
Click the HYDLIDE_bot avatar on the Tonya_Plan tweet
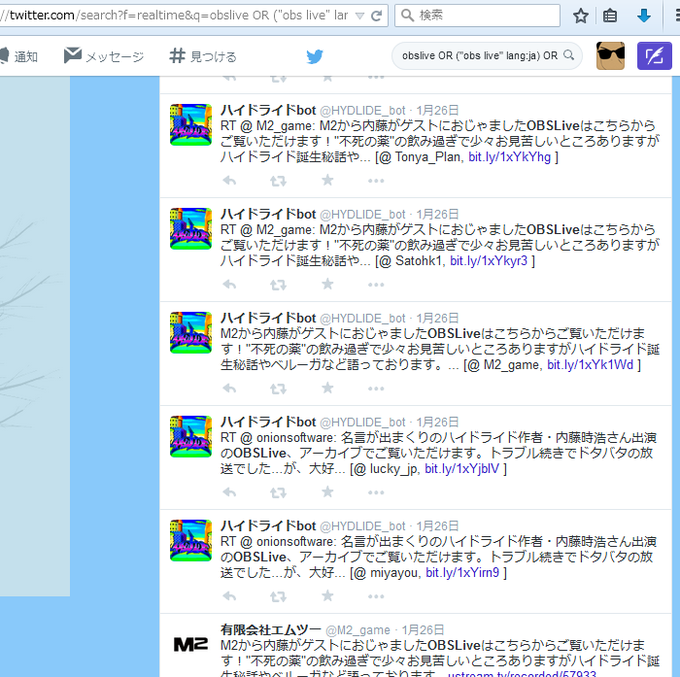[x=191, y=125]
